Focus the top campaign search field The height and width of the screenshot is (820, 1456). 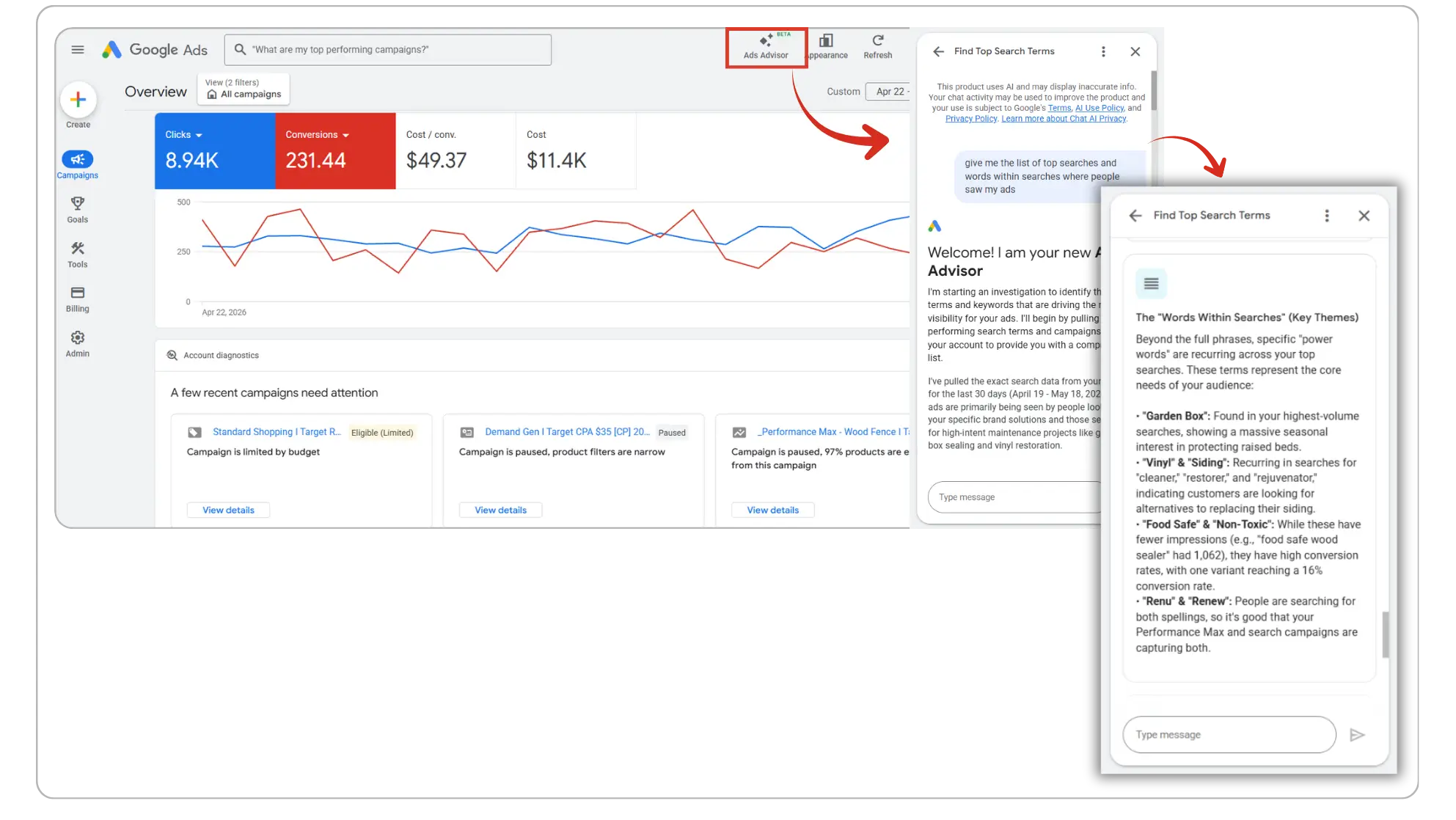click(388, 50)
